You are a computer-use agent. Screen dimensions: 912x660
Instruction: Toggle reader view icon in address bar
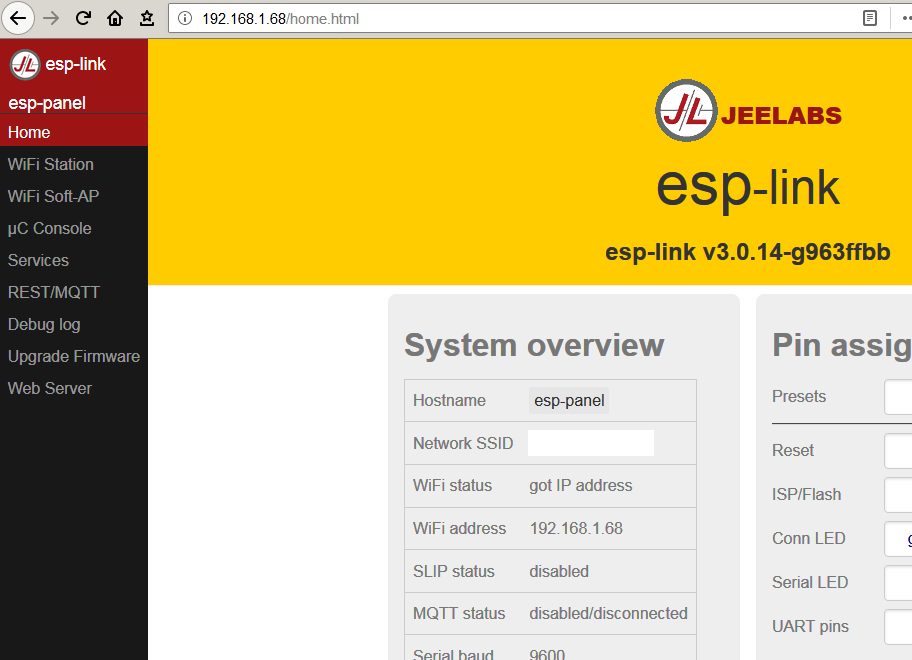870,19
